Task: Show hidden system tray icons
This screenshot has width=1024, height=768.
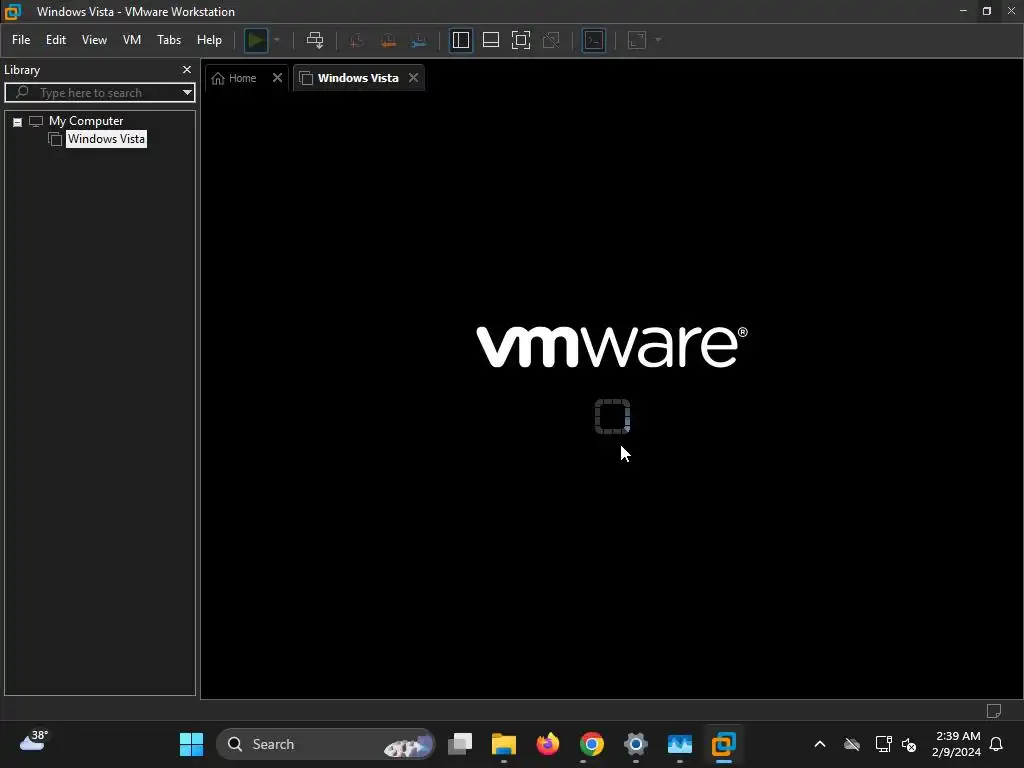Action: click(x=820, y=744)
